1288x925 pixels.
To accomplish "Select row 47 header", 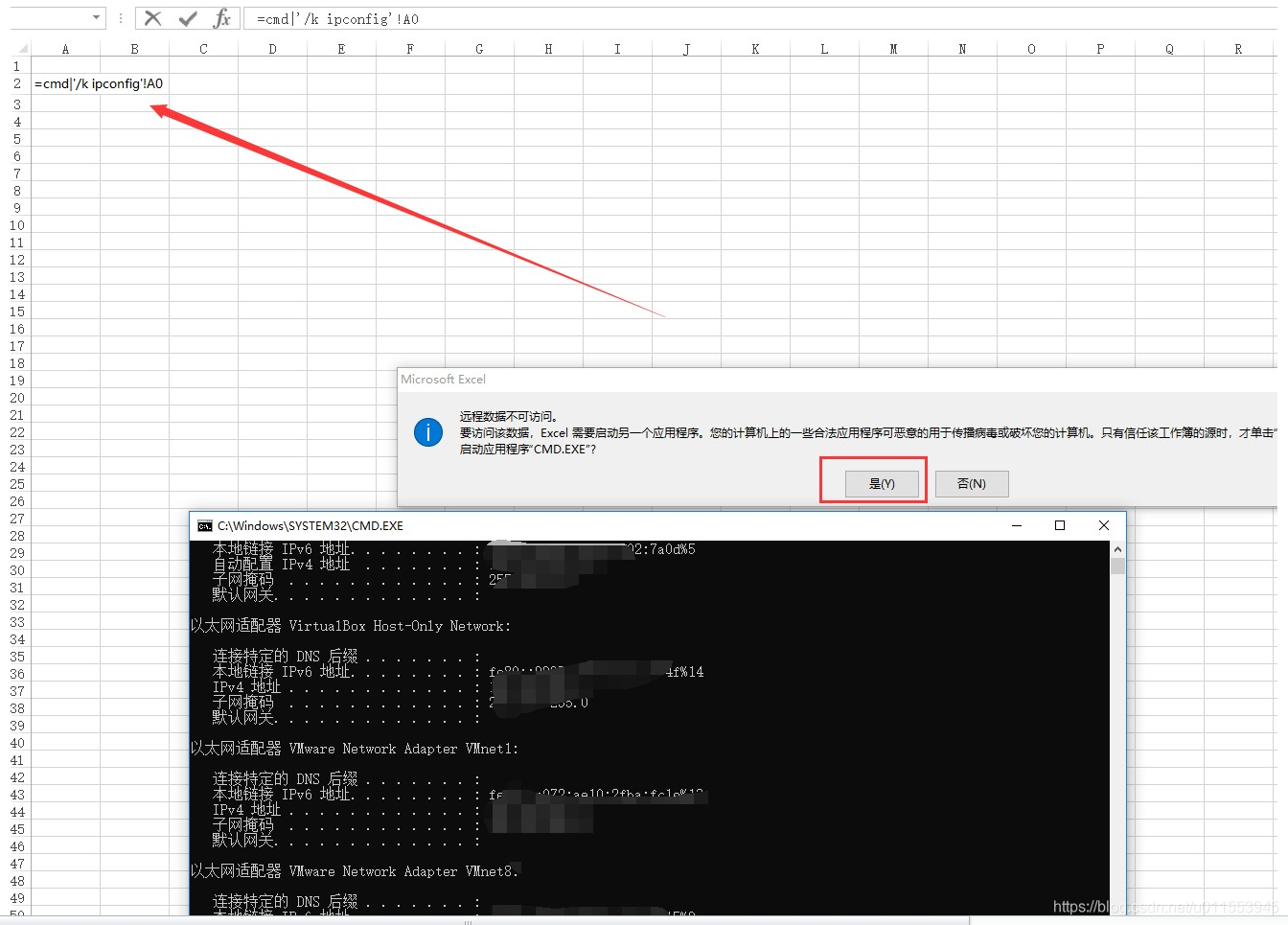I will point(16,864).
